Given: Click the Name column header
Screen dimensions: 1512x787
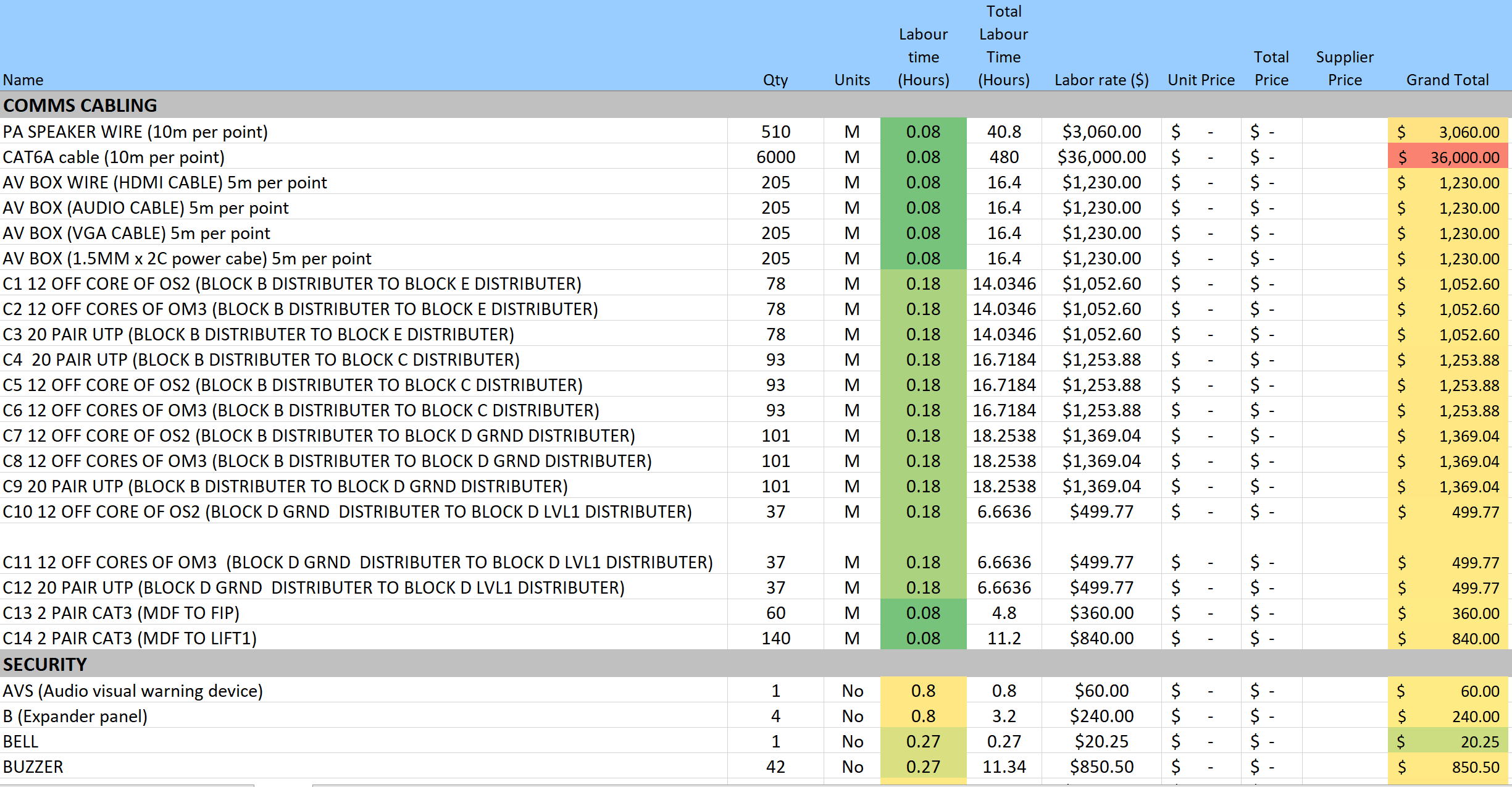Looking at the screenshot, I should 23,80.
